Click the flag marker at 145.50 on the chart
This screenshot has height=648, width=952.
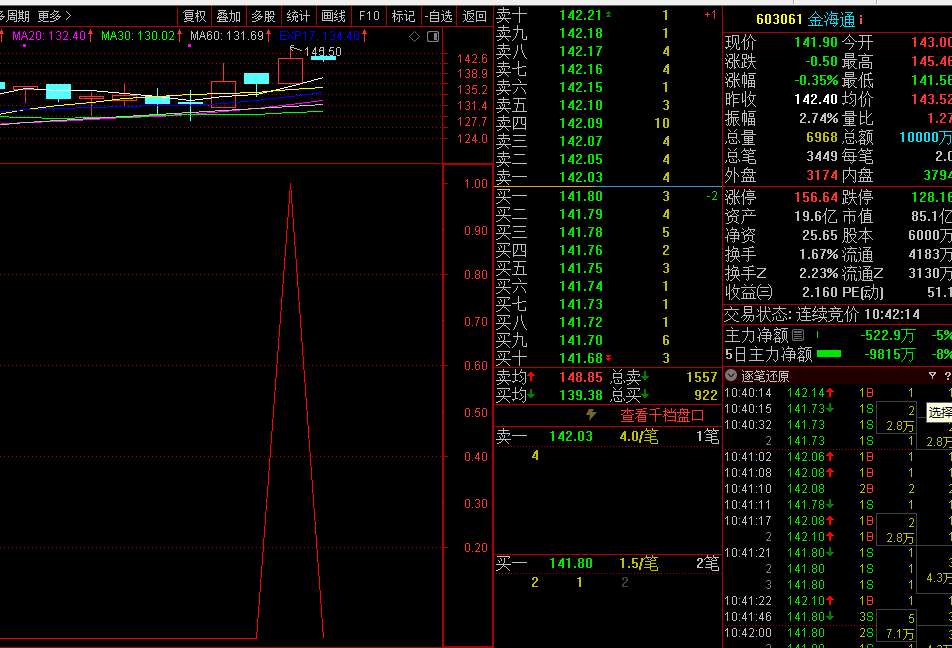coord(292,50)
